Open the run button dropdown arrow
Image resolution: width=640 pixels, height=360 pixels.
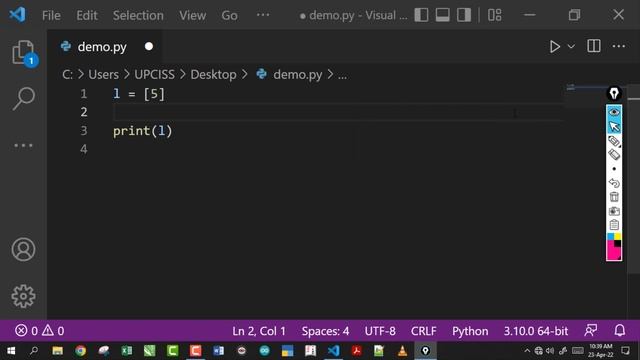(x=571, y=47)
